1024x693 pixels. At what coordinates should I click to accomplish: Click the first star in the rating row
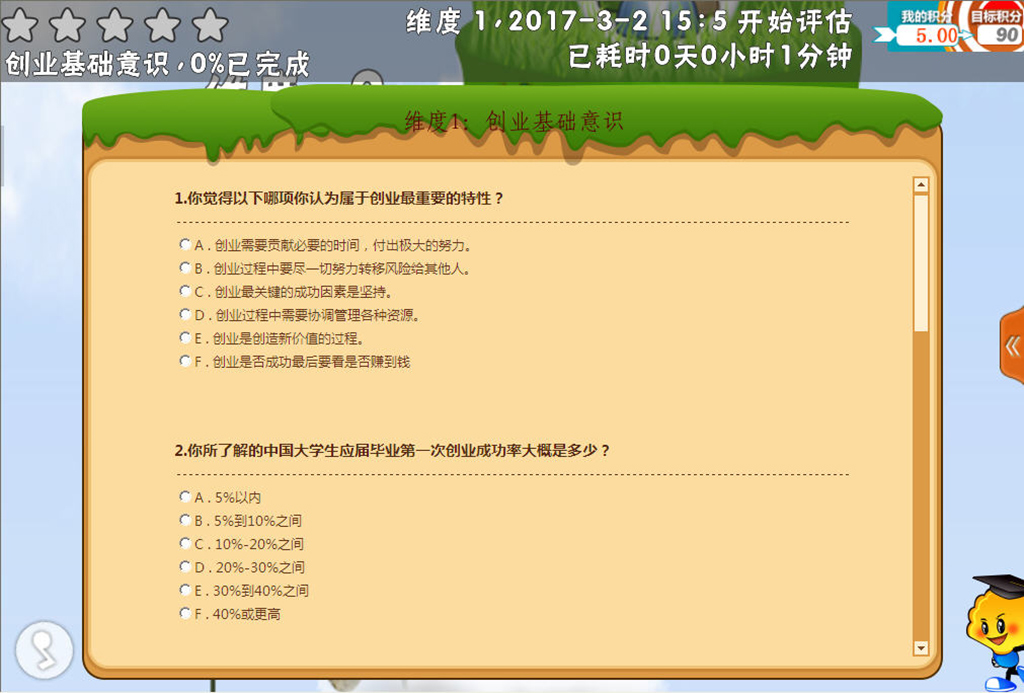click(x=22, y=25)
